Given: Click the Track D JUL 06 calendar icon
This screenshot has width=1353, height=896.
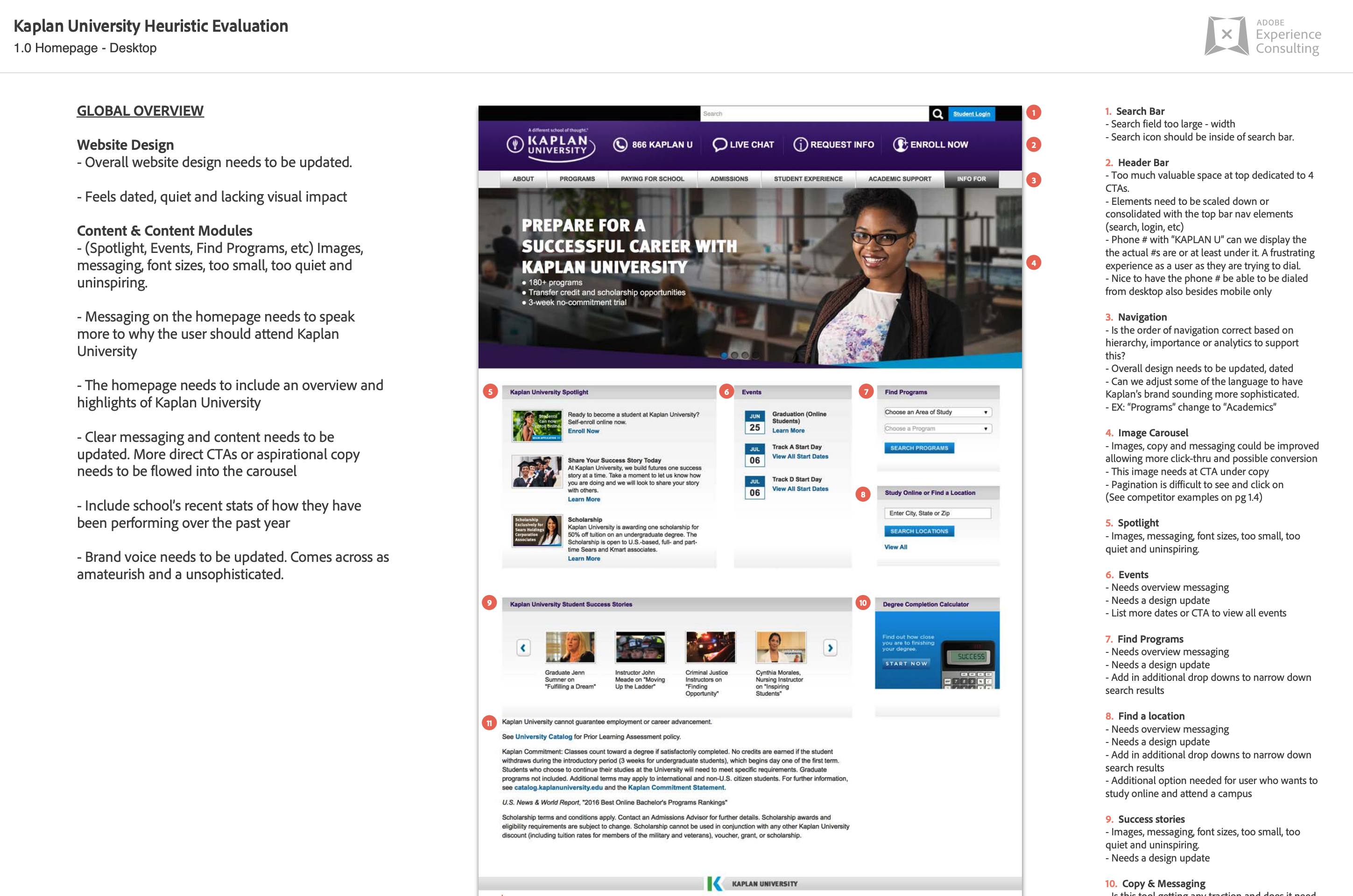Looking at the screenshot, I should pos(754,487).
